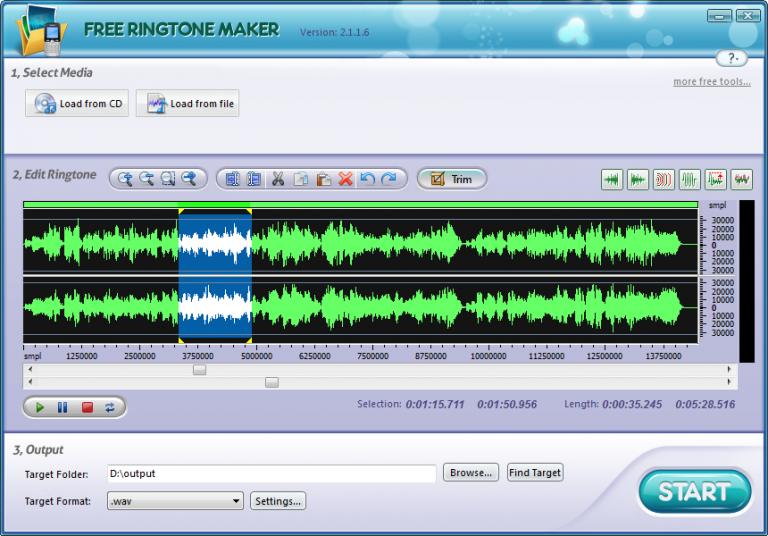The height and width of the screenshot is (536, 768).
Task: Click the red-green noise waveform effect icon
Action: pyautogui.click(x=742, y=180)
